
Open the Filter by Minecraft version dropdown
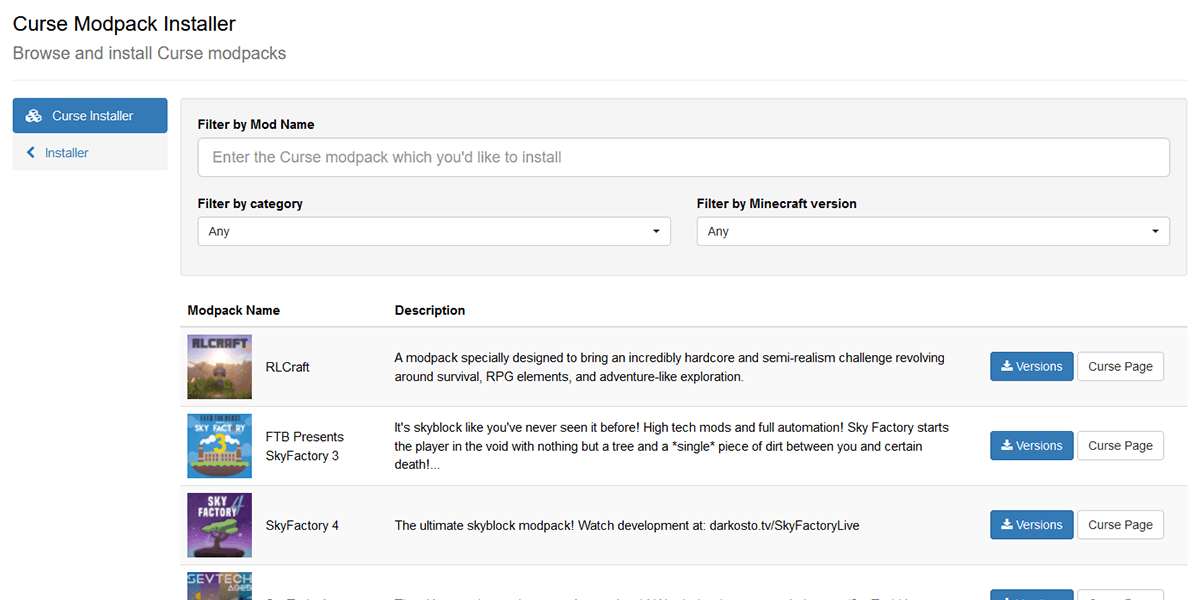pos(933,231)
